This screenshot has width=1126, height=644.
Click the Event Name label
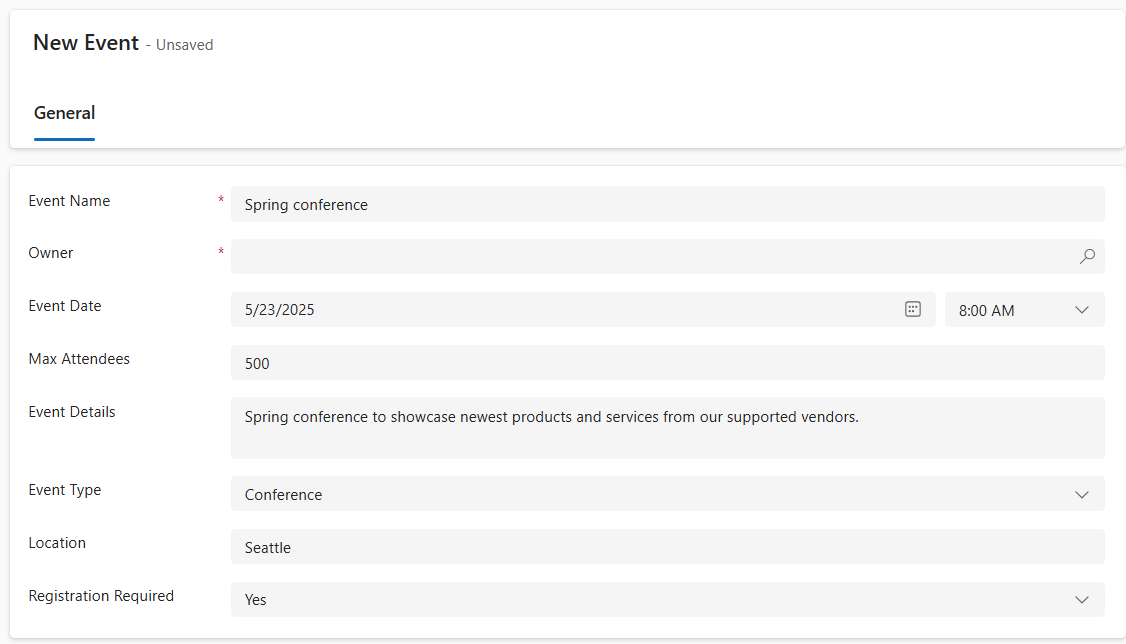click(x=69, y=201)
